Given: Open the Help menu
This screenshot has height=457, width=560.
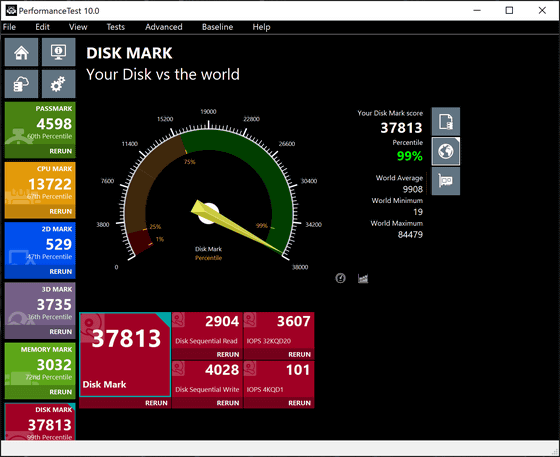Looking at the screenshot, I should [261, 27].
